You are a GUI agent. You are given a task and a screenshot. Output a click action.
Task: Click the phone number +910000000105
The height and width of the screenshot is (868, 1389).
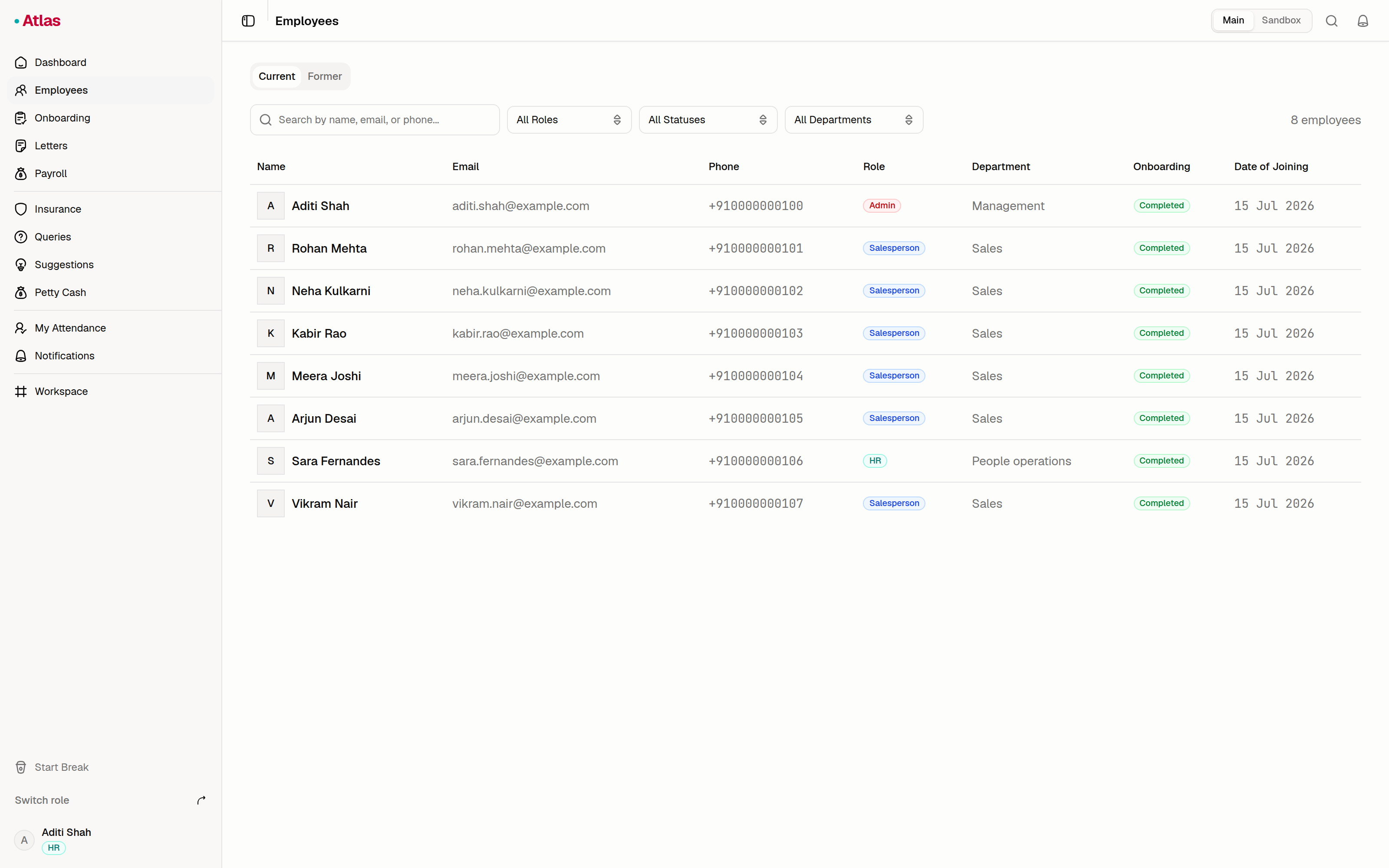755,418
